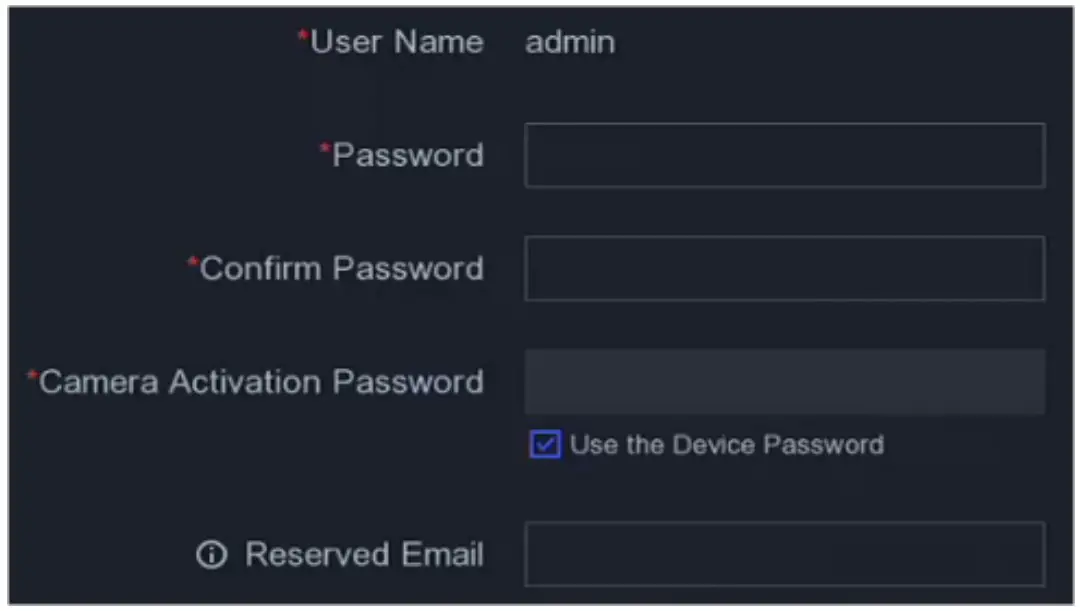Click the red asterisk before Camera Activation Password
The image size is (1080, 611).
point(32,376)
